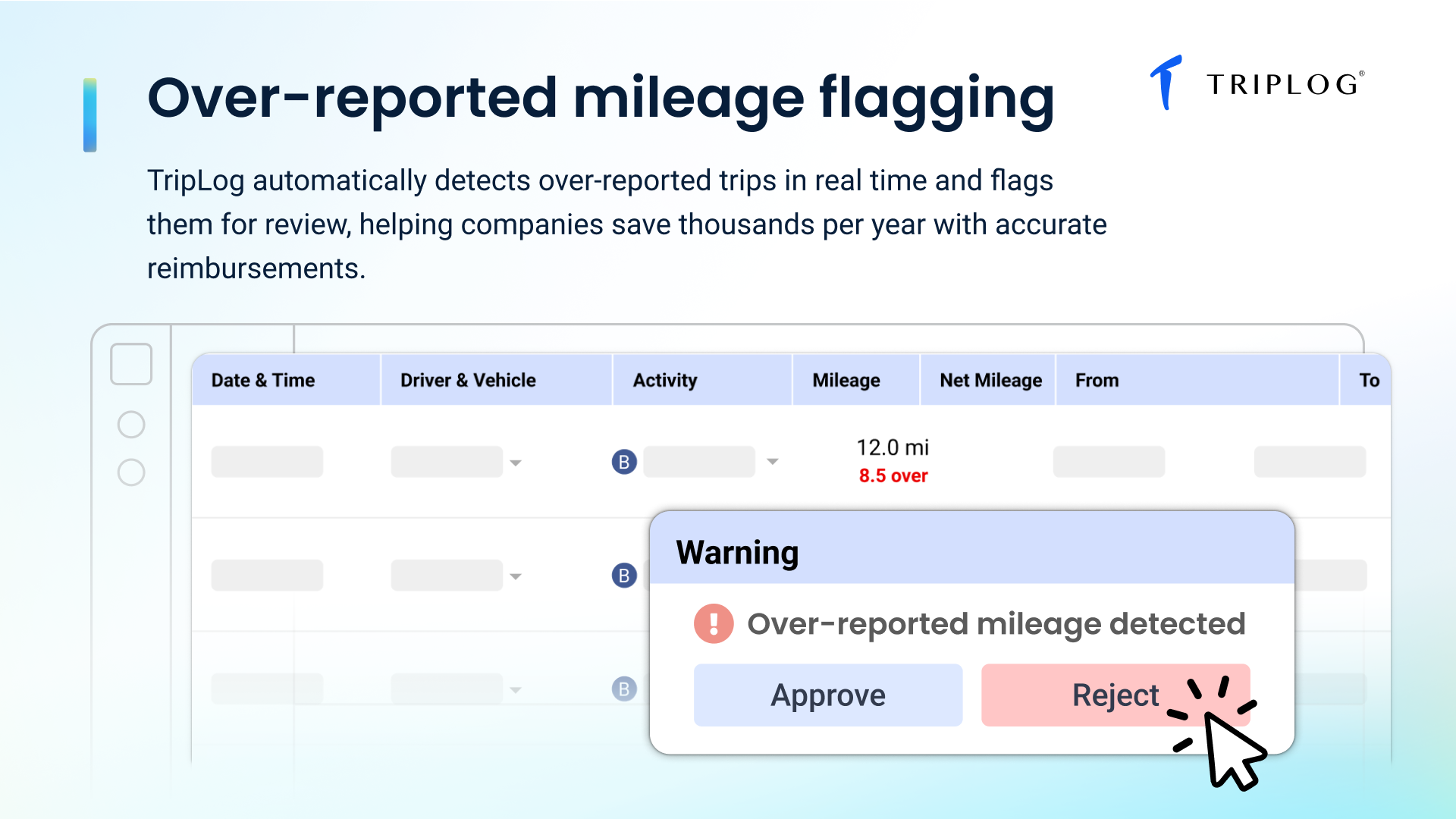Click first row's B activity badge

[623, 462]
